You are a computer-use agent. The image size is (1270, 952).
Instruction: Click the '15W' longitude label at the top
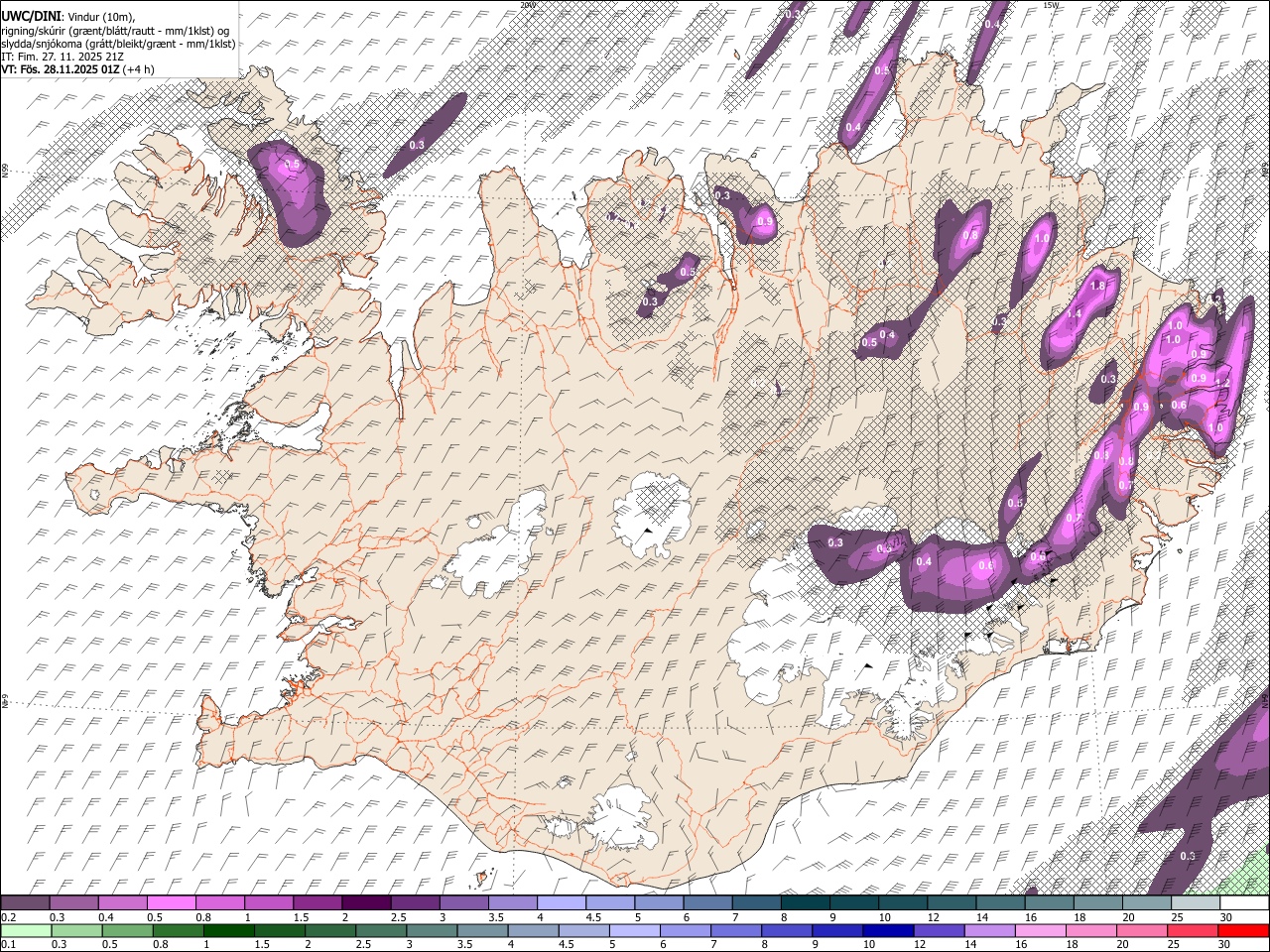pyautogui.click(x=1051, y=5)
